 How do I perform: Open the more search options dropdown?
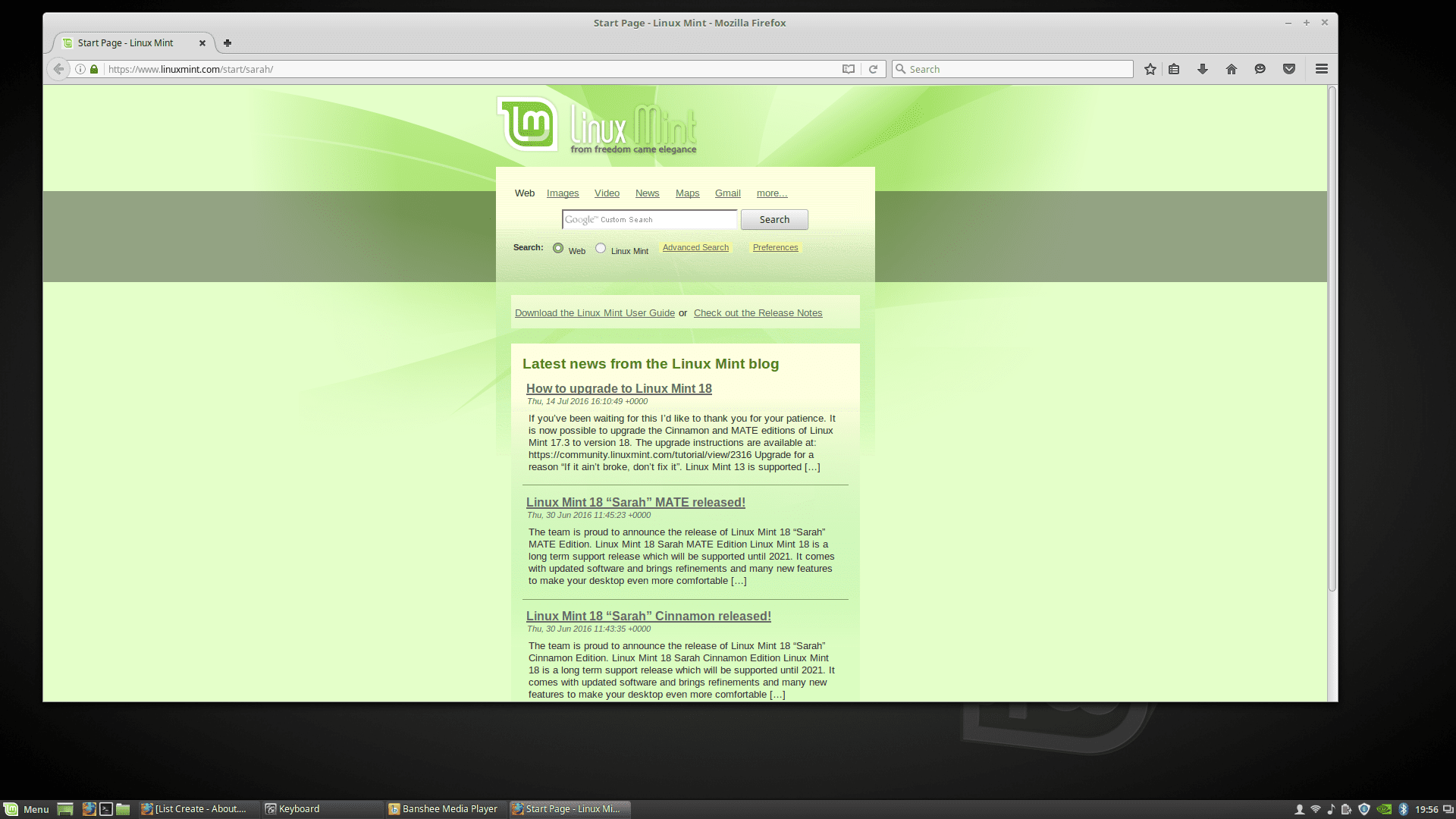coord(772,192)
